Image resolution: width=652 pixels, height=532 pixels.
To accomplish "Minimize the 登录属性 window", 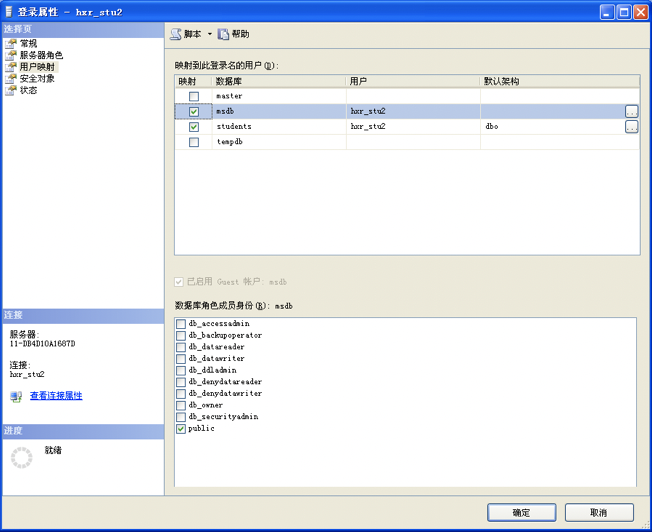I will click(607, 12).
